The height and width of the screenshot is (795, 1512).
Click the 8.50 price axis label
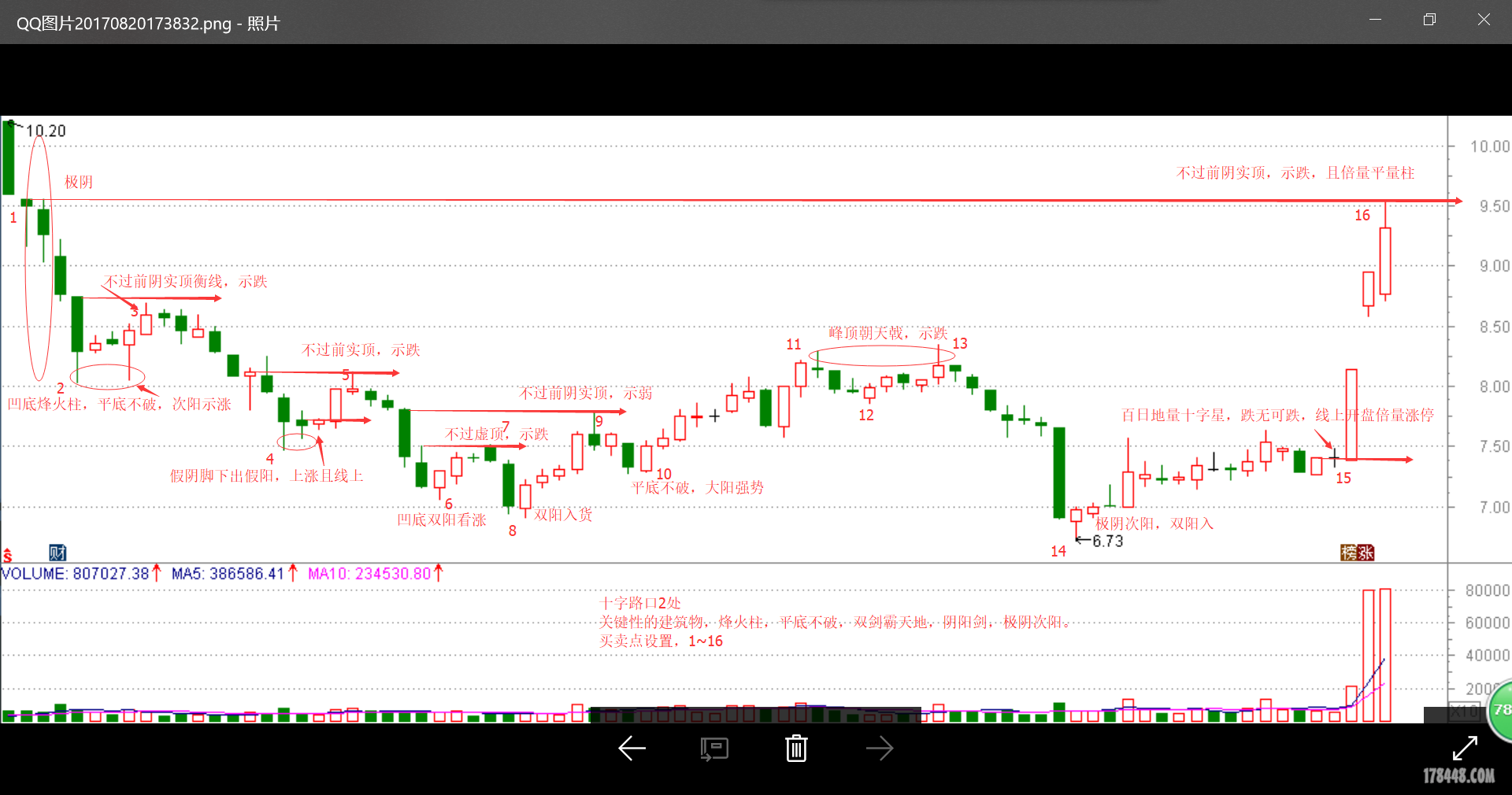(1494, 327)
